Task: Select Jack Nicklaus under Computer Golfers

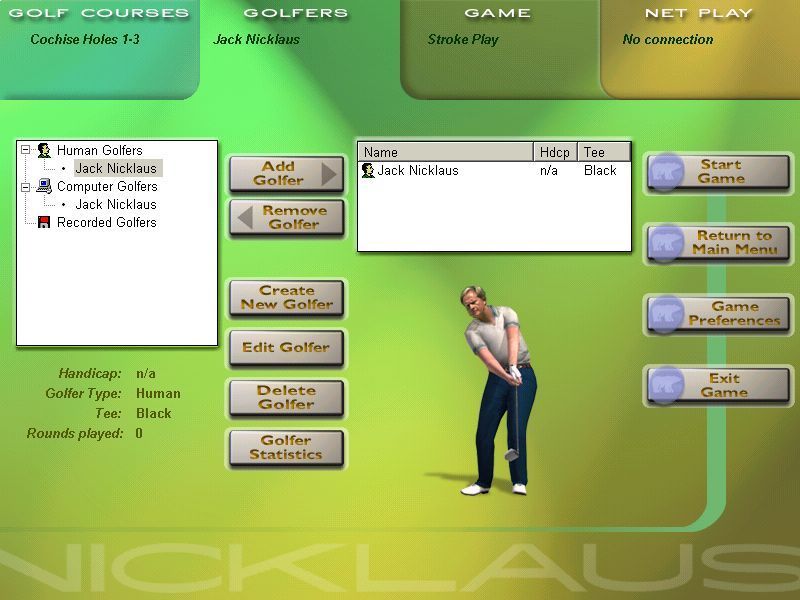Action: coord(116,204)
